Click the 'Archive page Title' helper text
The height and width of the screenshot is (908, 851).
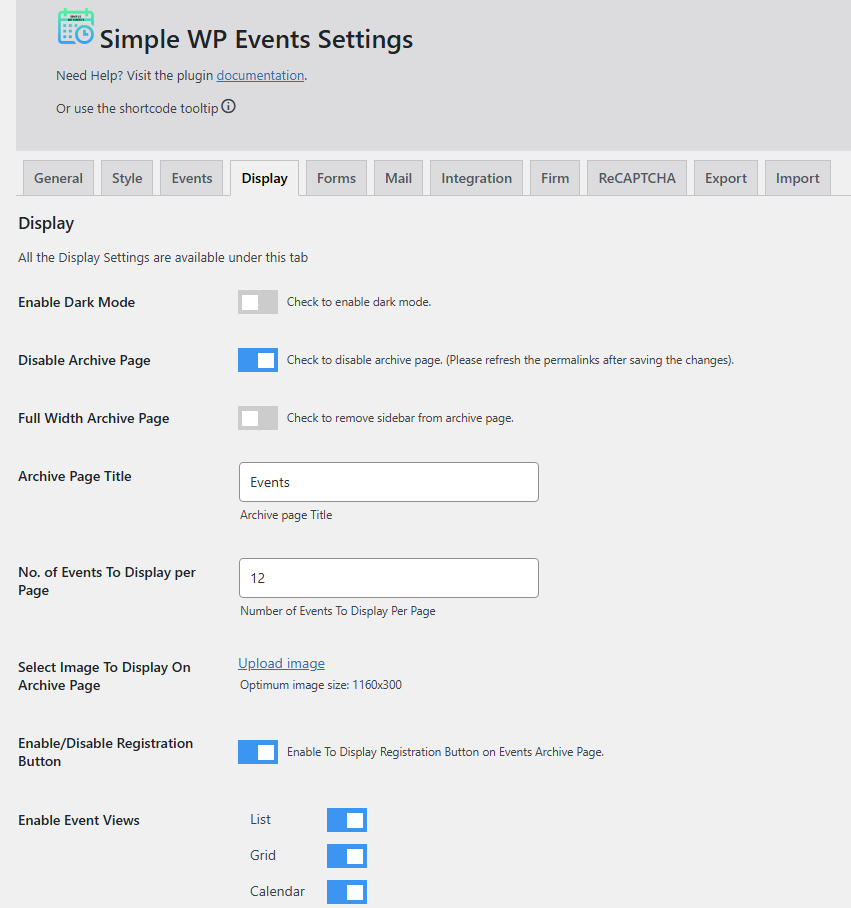[286, 515]
